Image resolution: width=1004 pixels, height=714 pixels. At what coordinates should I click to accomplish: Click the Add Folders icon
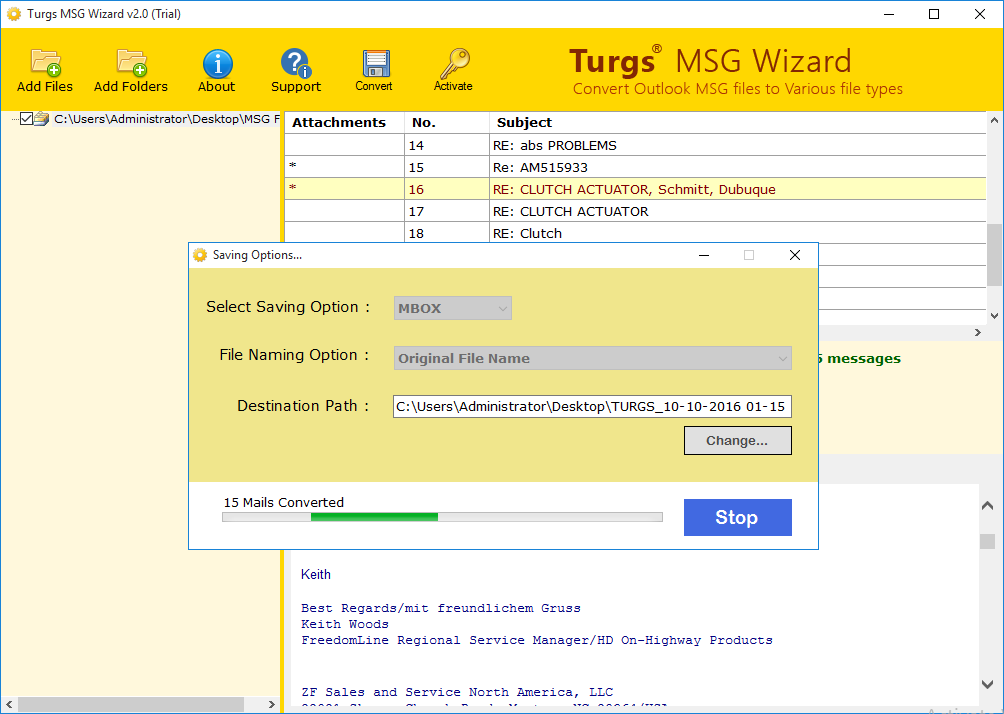[132, 63]
